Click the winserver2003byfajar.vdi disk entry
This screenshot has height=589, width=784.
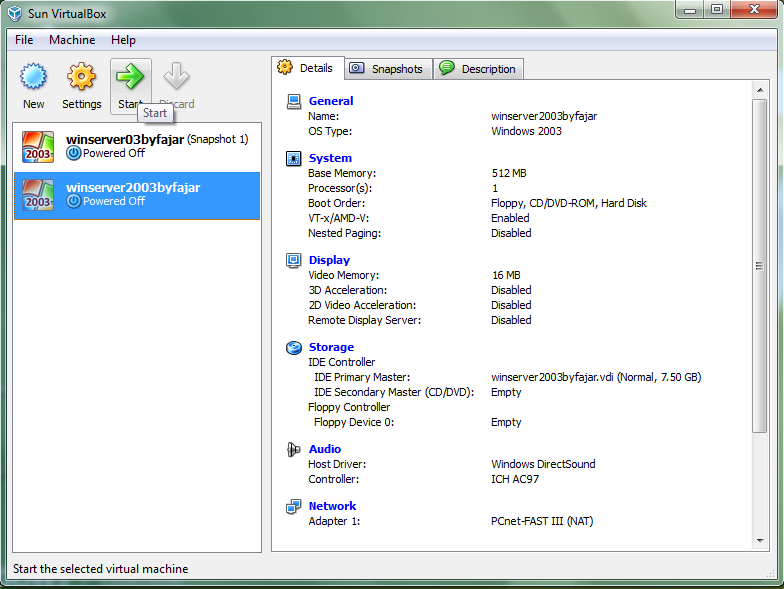click(596, 377)
